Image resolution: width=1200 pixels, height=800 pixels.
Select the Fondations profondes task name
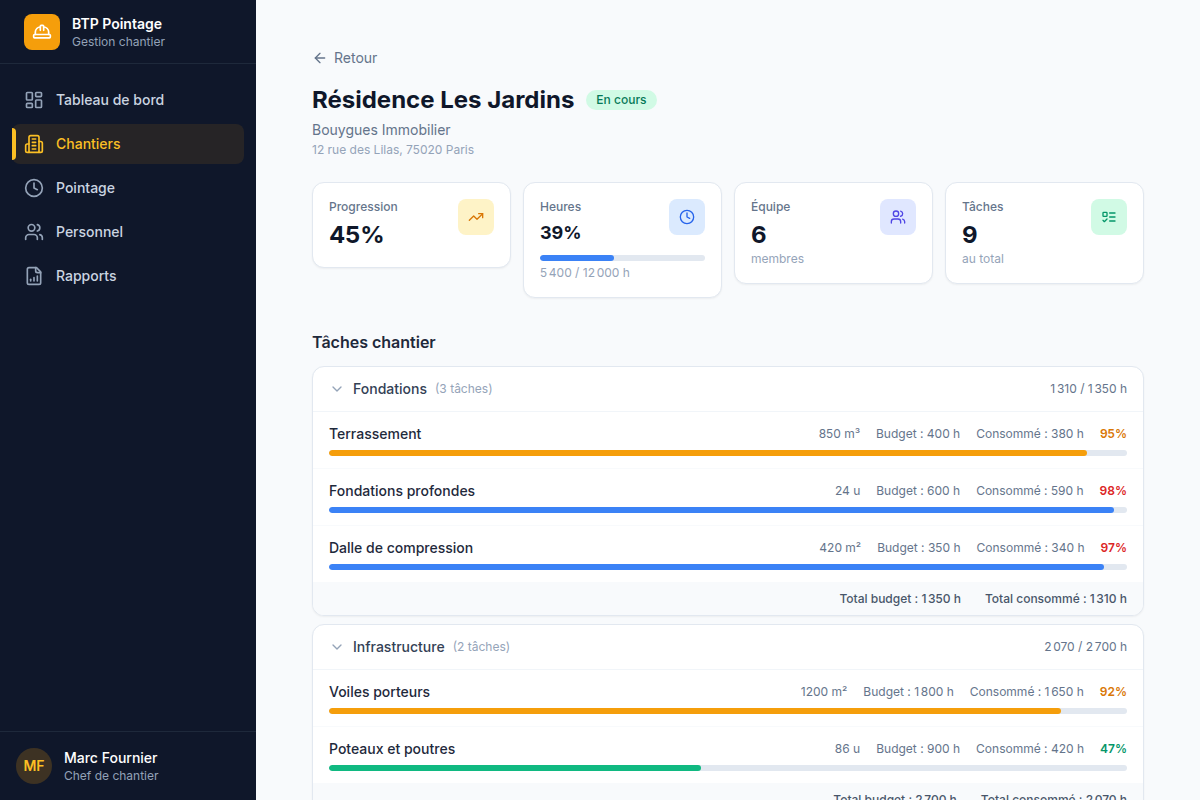point(402,491)
